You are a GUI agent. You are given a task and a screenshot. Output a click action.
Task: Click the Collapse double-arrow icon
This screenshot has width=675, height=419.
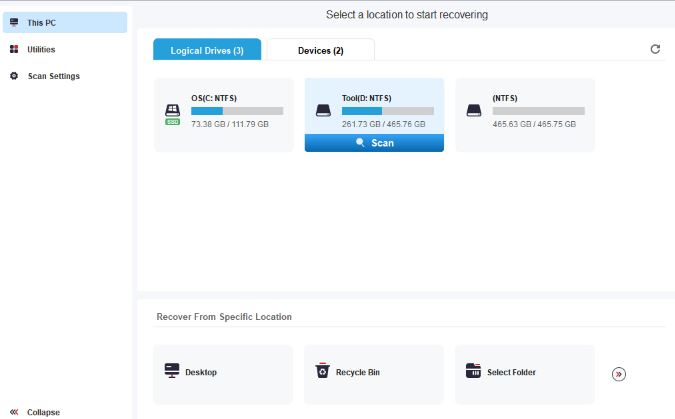pyautogui.click(x=14, y=412)
